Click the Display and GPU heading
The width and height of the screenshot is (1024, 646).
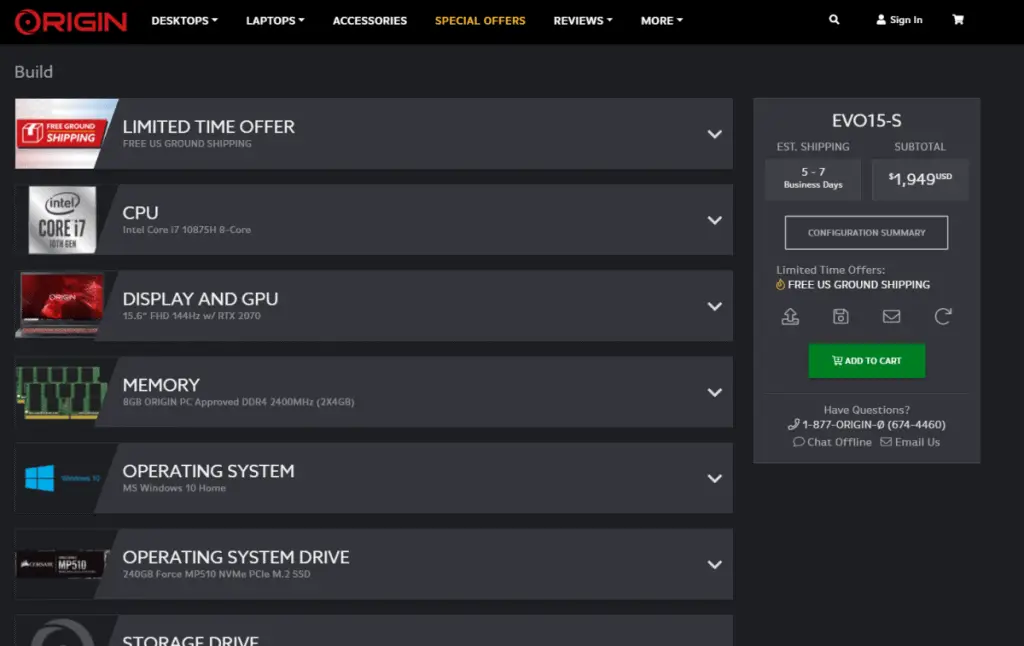[x=200, y=299]
